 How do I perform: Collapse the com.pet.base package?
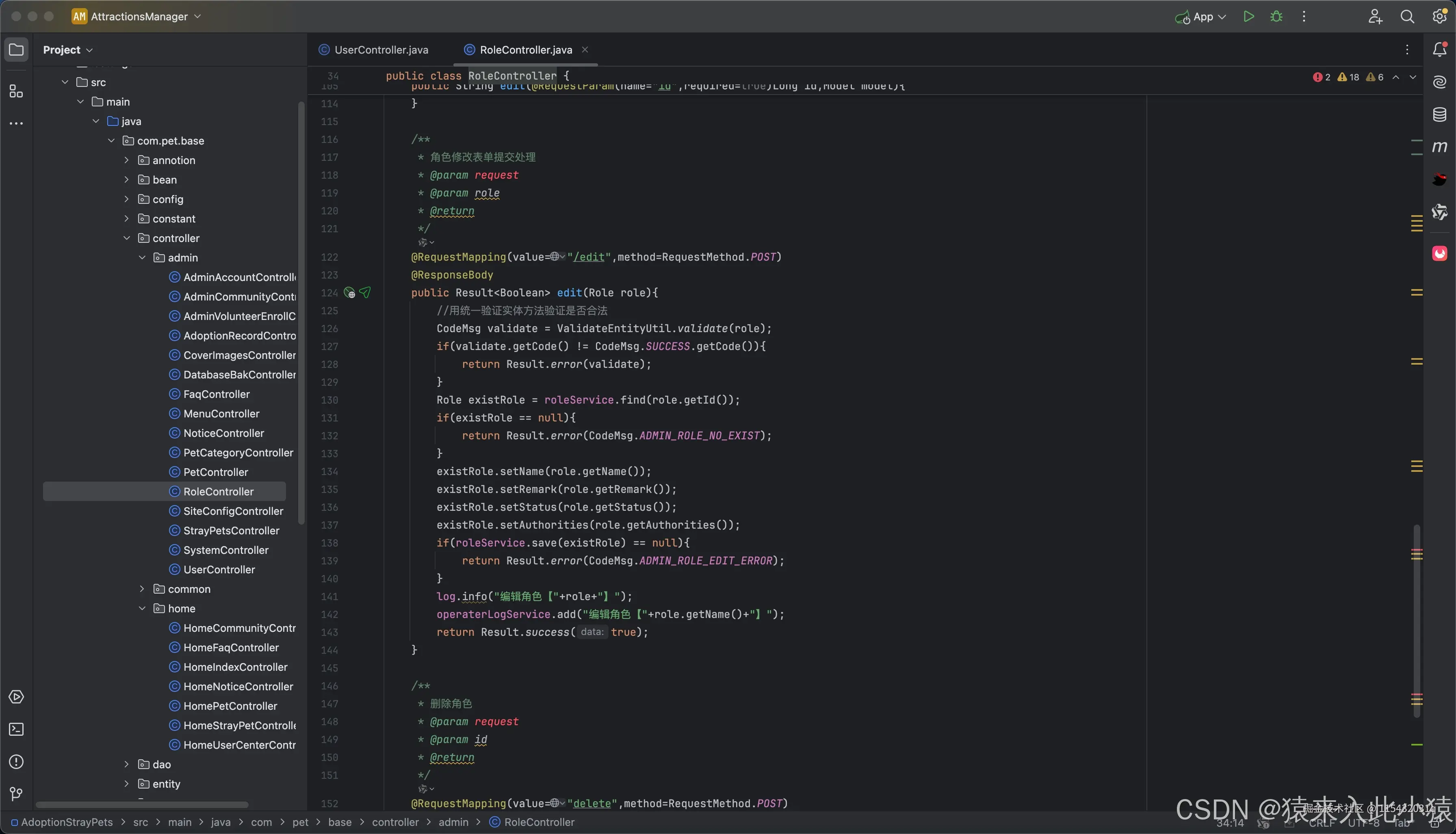pos(111,141)
